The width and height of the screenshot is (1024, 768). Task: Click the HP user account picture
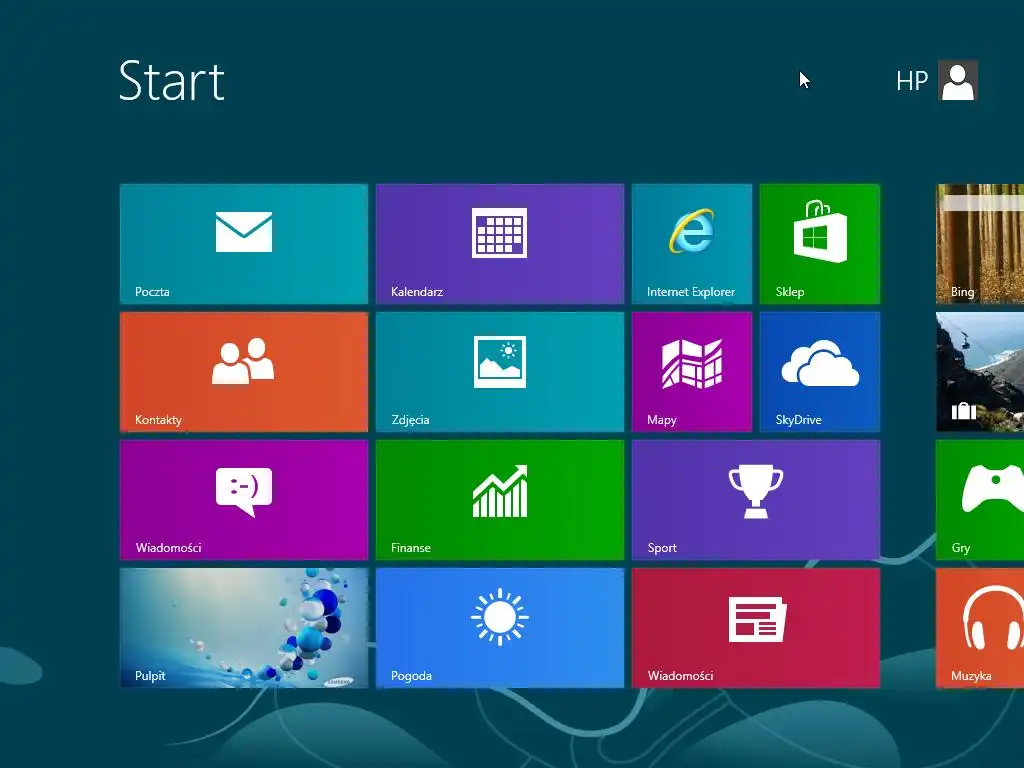[x=957, y=80]
